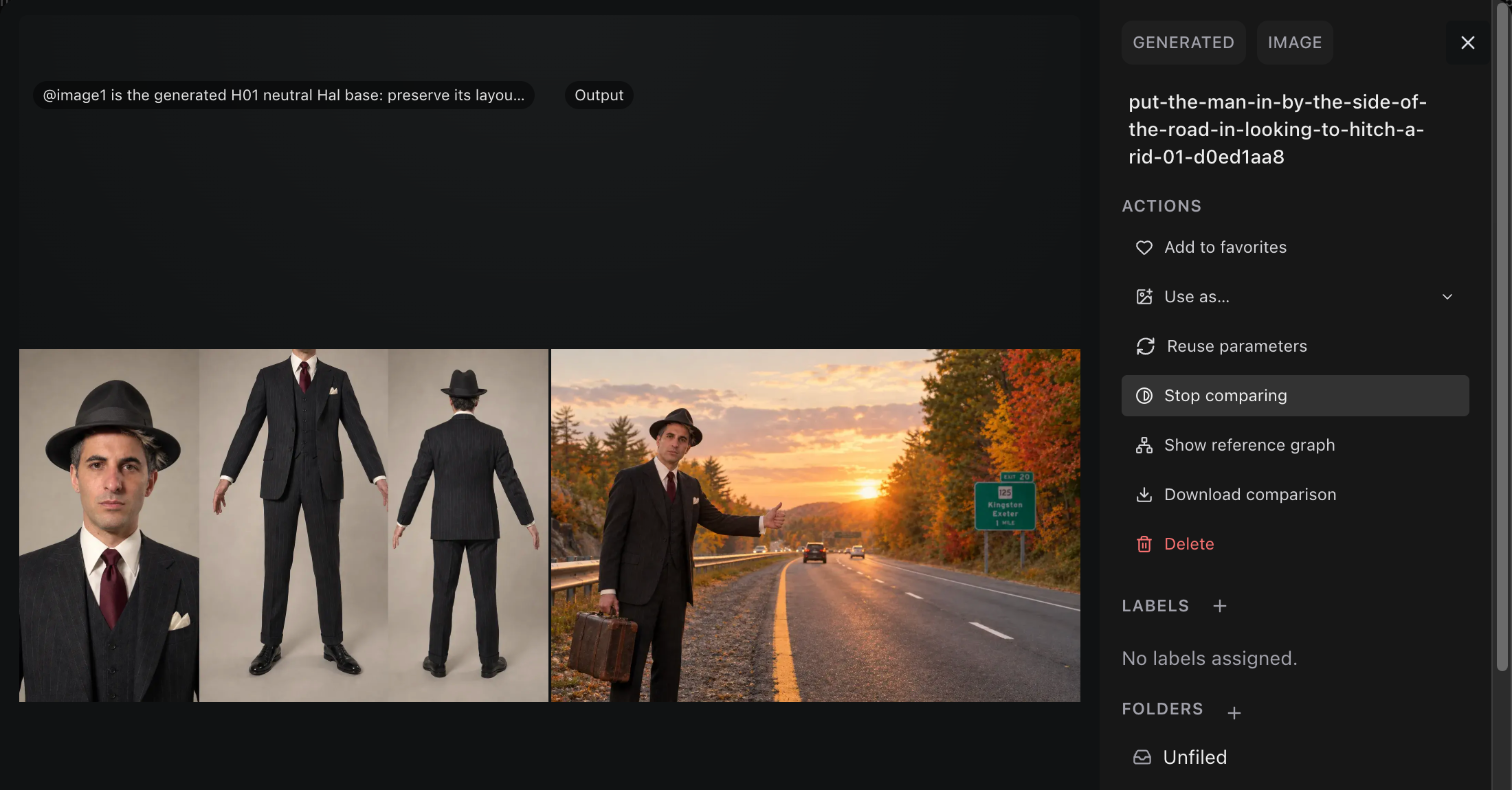Click the download arrow icon

pos(1144,495)
